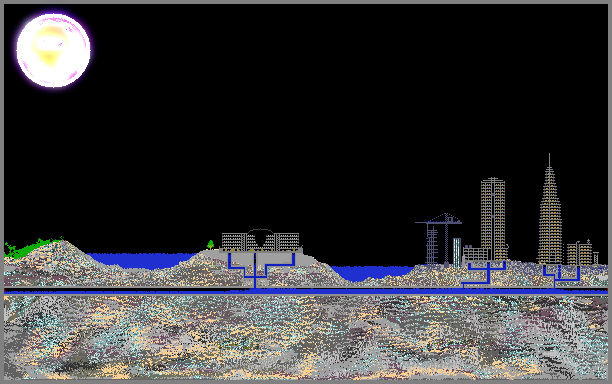
Task: Select the blue pipes beneath the spire tower
Action: pos(561,276)
